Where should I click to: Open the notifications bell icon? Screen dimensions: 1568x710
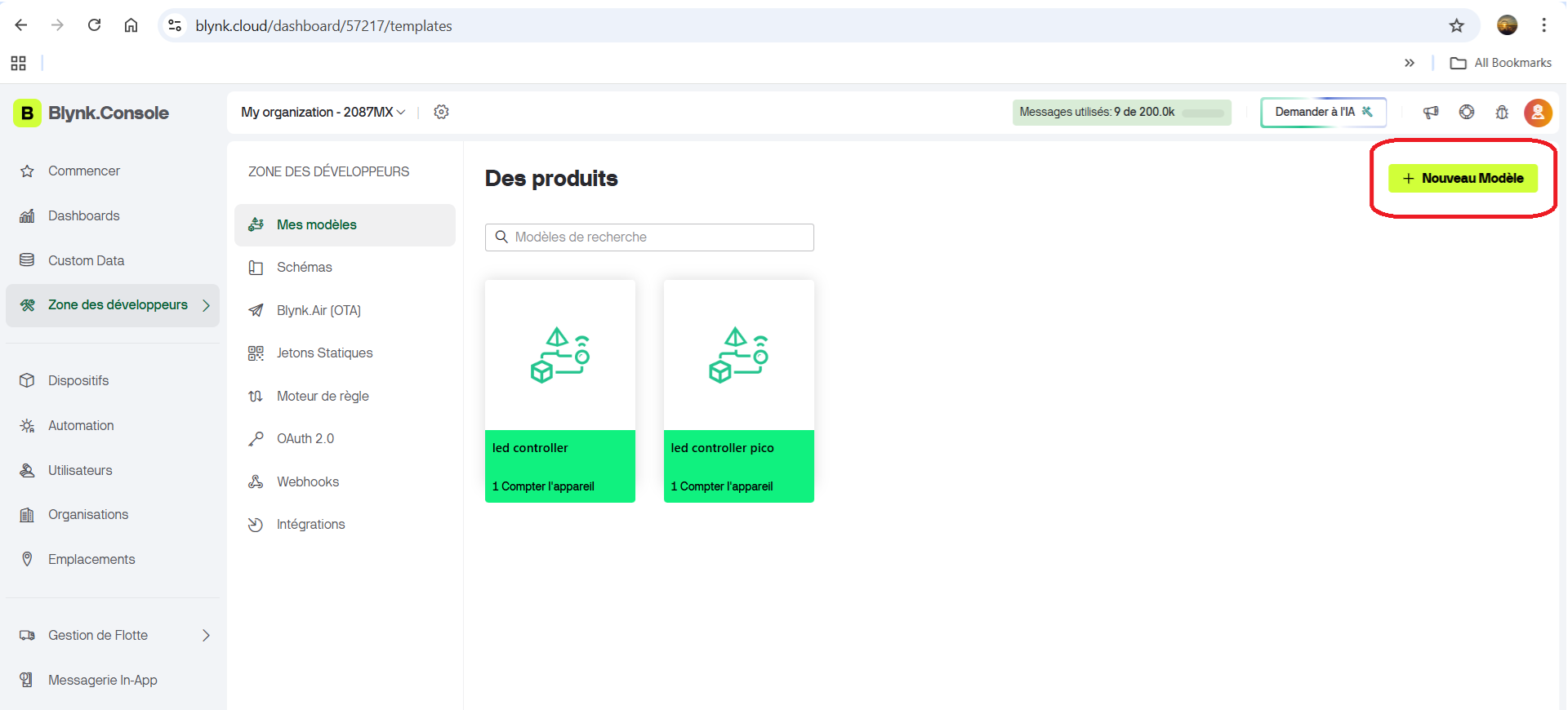pos(1502,112)
